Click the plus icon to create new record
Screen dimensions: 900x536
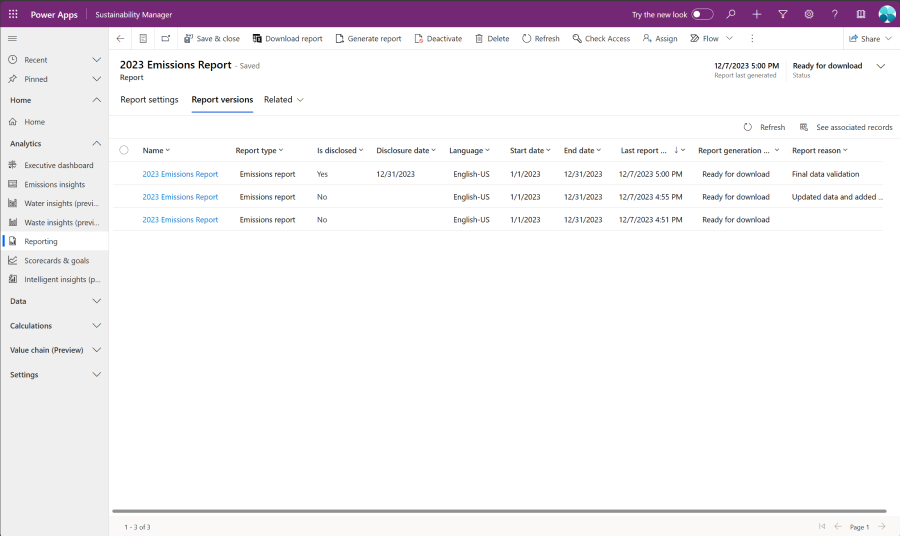point(757,14)
